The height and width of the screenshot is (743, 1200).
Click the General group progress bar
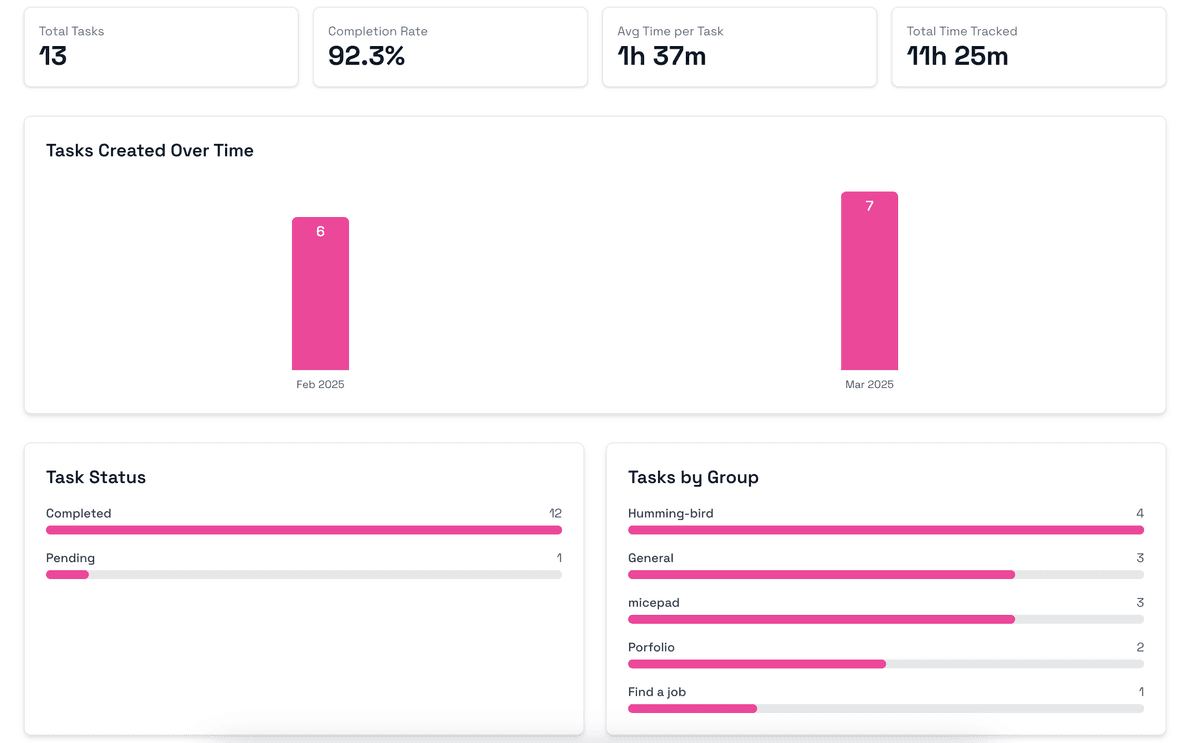click(885, 575)
